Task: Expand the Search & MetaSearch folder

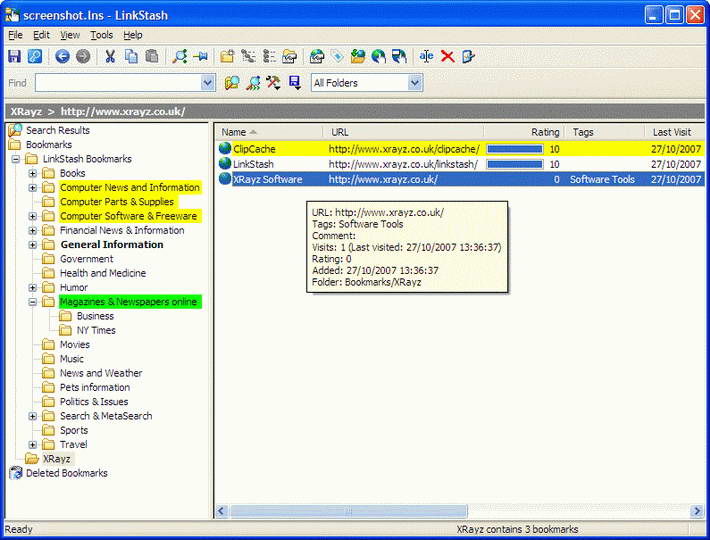Action: coord(33,416)
